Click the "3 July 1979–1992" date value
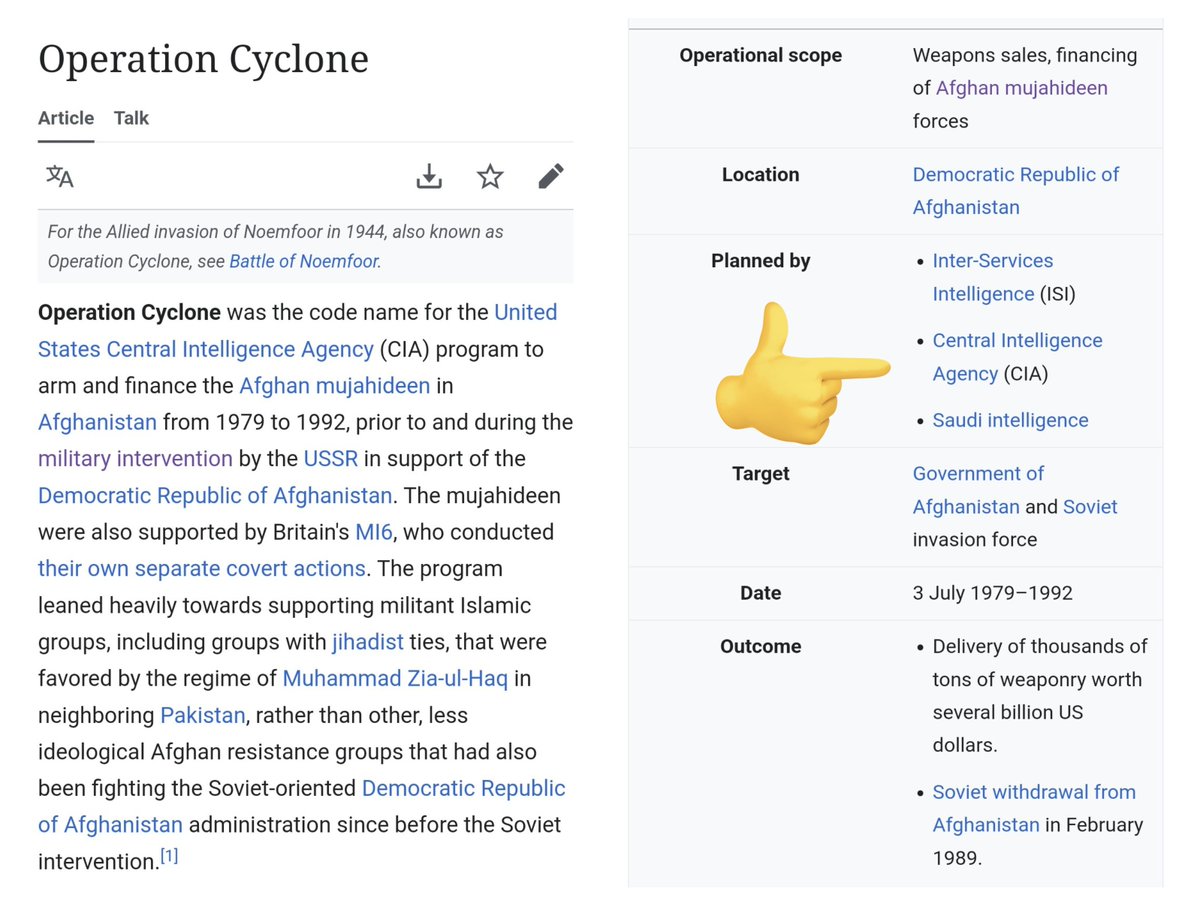1200x901 pixels. click(993, 594)
